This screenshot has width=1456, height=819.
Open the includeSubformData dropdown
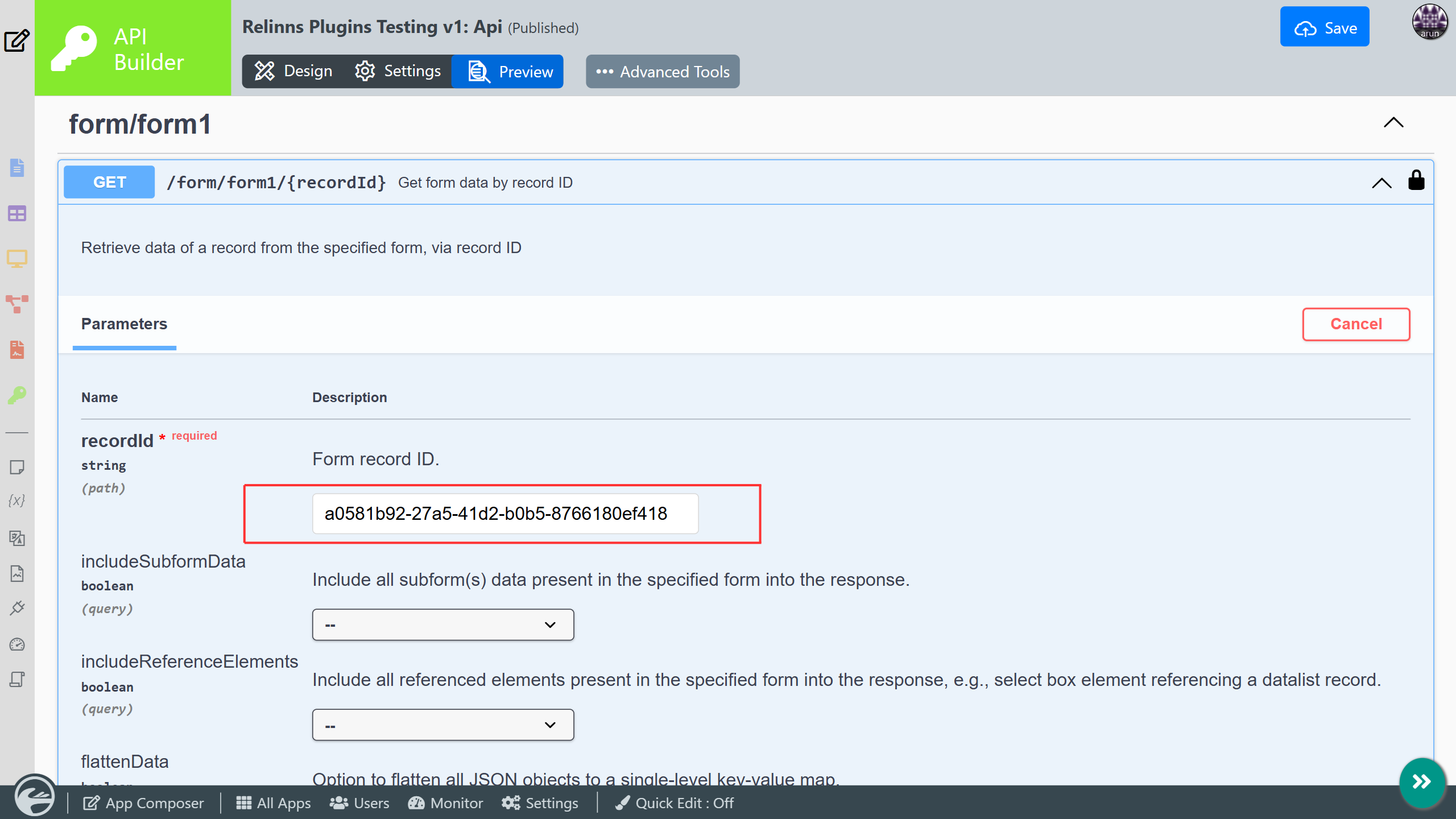(442, 624)
